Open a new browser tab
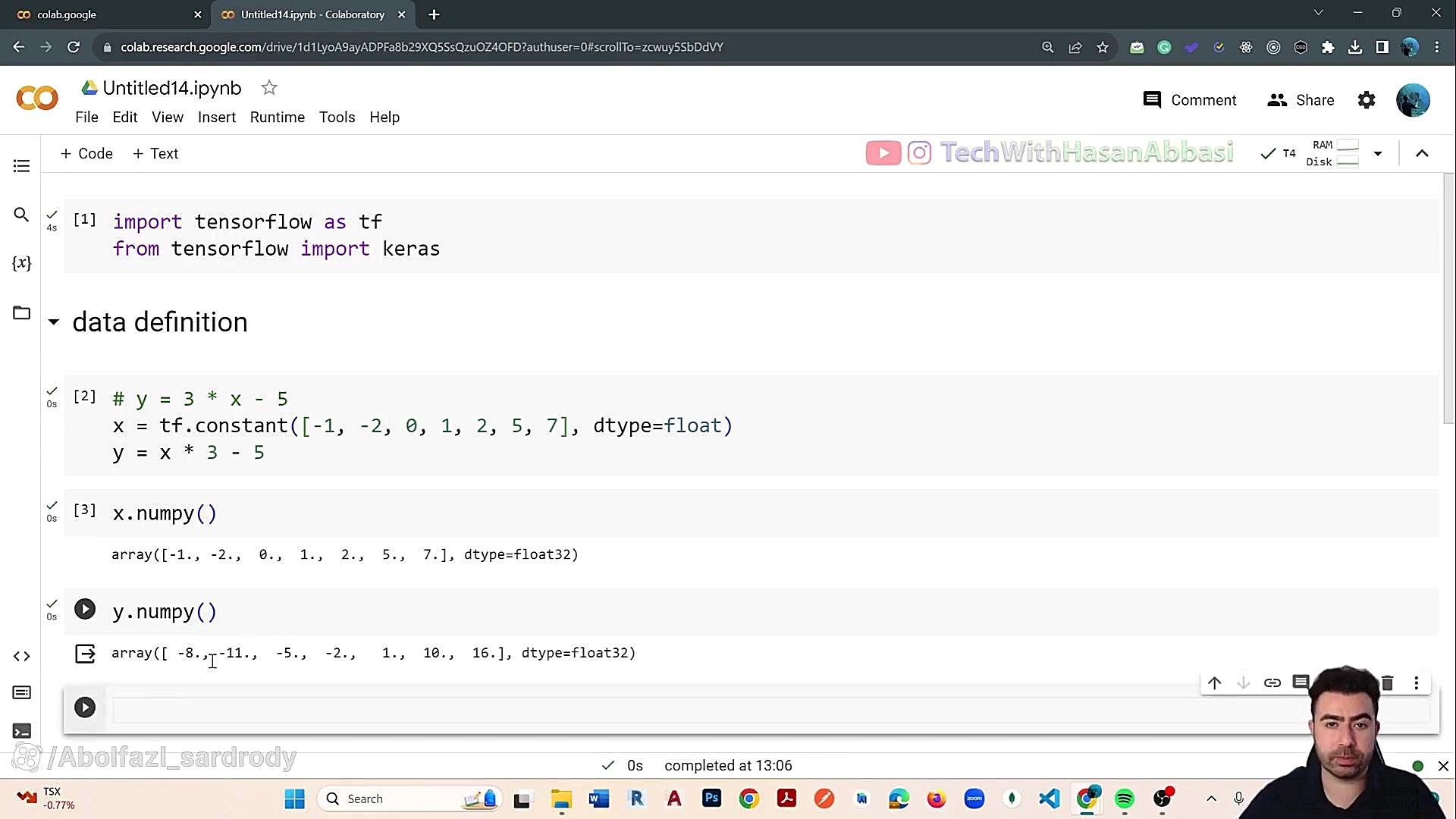The image size is (1456, 819). coord(434,14)
